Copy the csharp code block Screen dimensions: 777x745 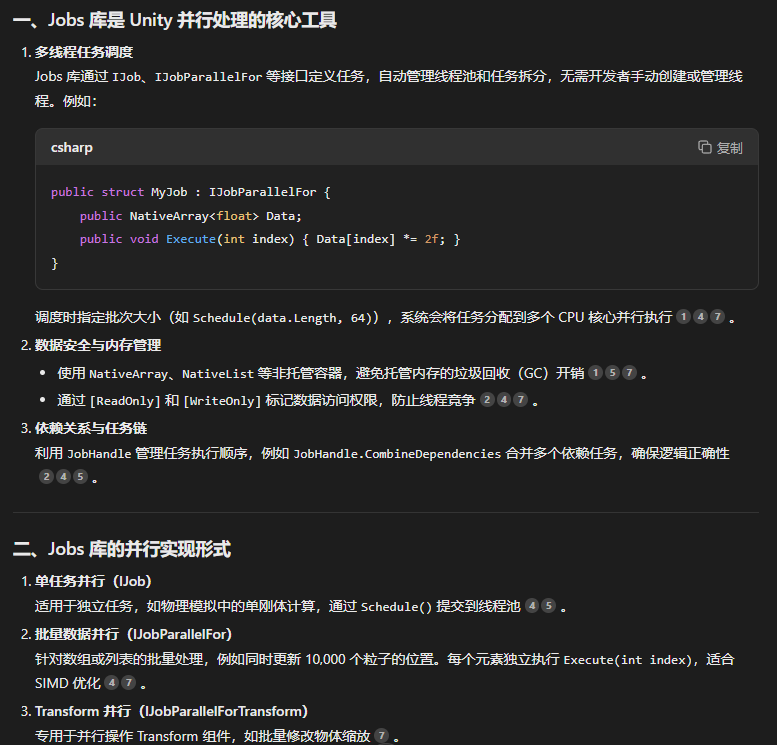720,148
